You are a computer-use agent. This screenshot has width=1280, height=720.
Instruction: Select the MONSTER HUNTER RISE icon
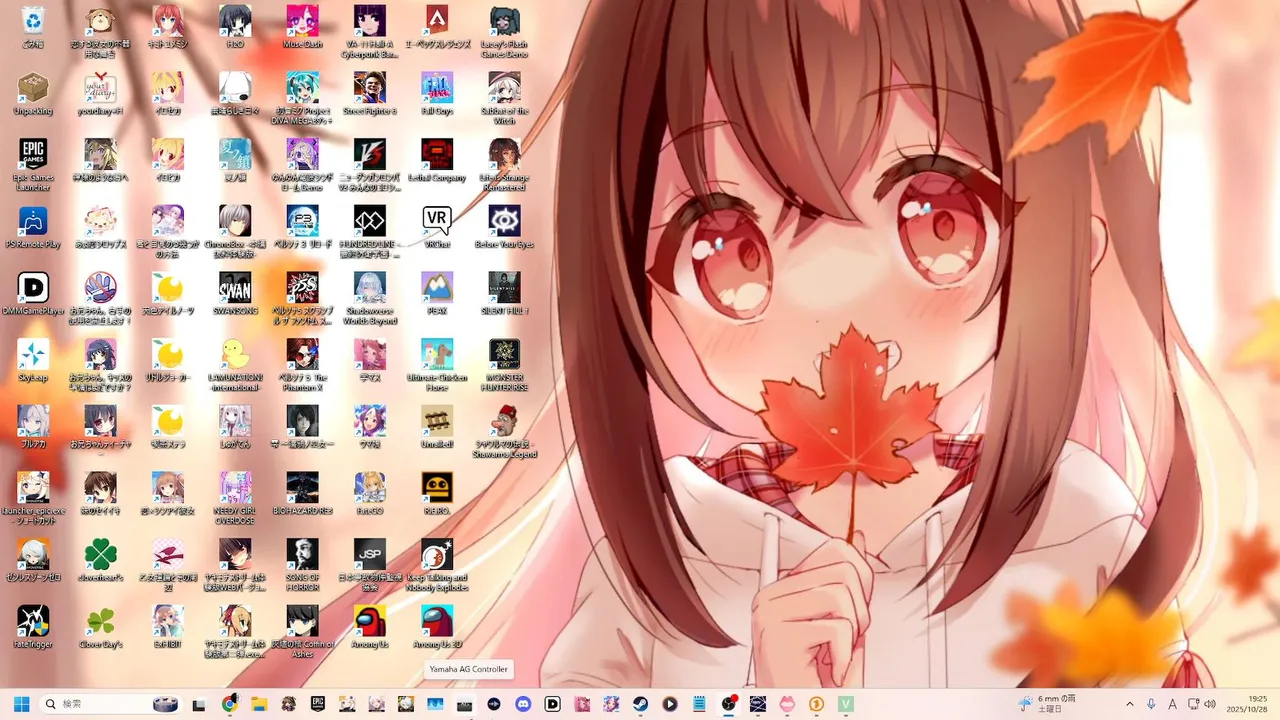tap(504, 354)
